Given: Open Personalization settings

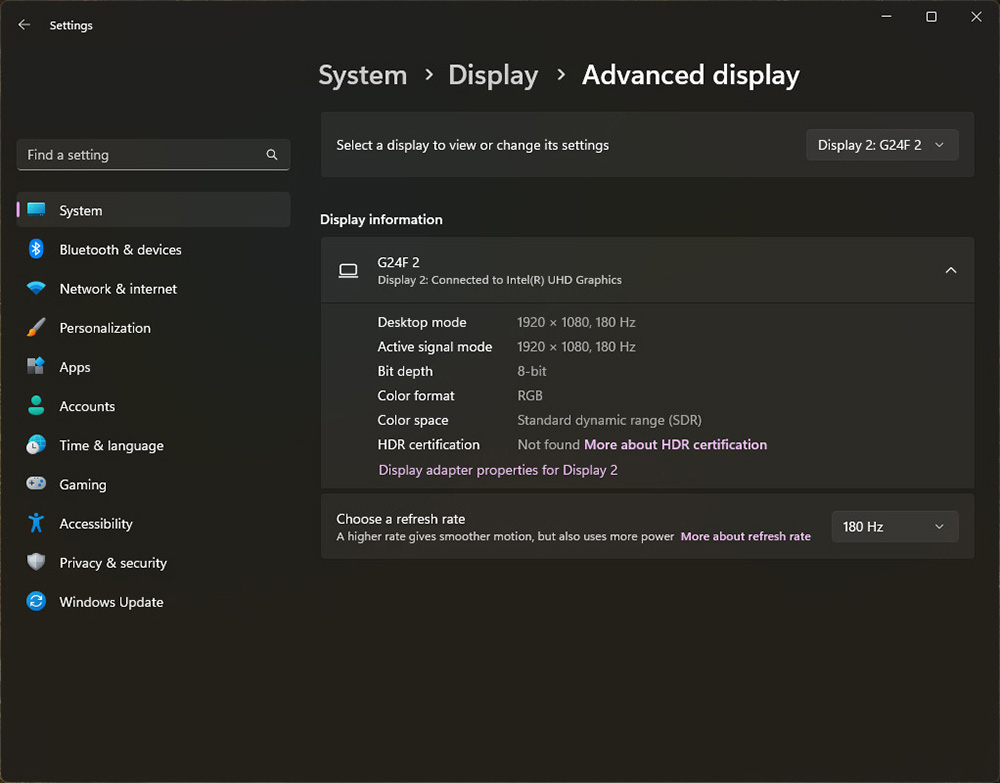Looking at the screenshot, I should [153, 328].
